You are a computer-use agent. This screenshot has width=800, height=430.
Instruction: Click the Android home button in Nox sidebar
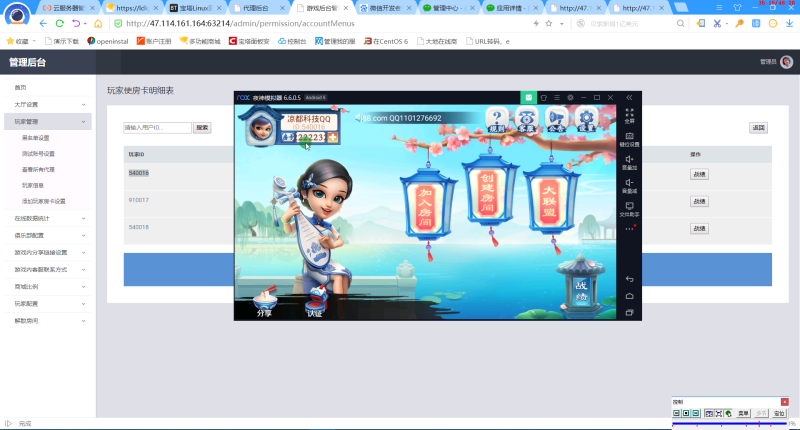(x=630, y=296)
